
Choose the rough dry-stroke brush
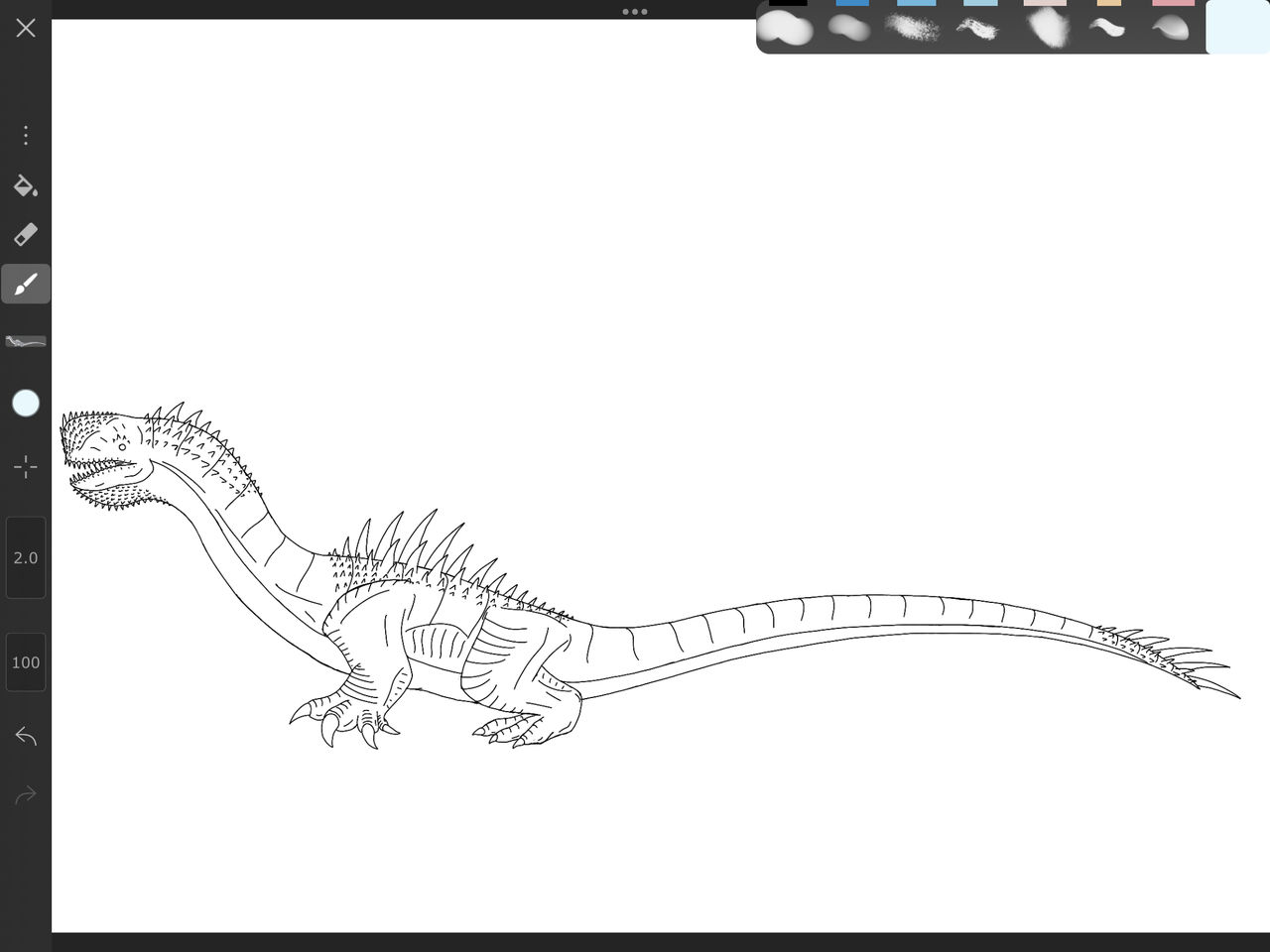pos(978,29)
